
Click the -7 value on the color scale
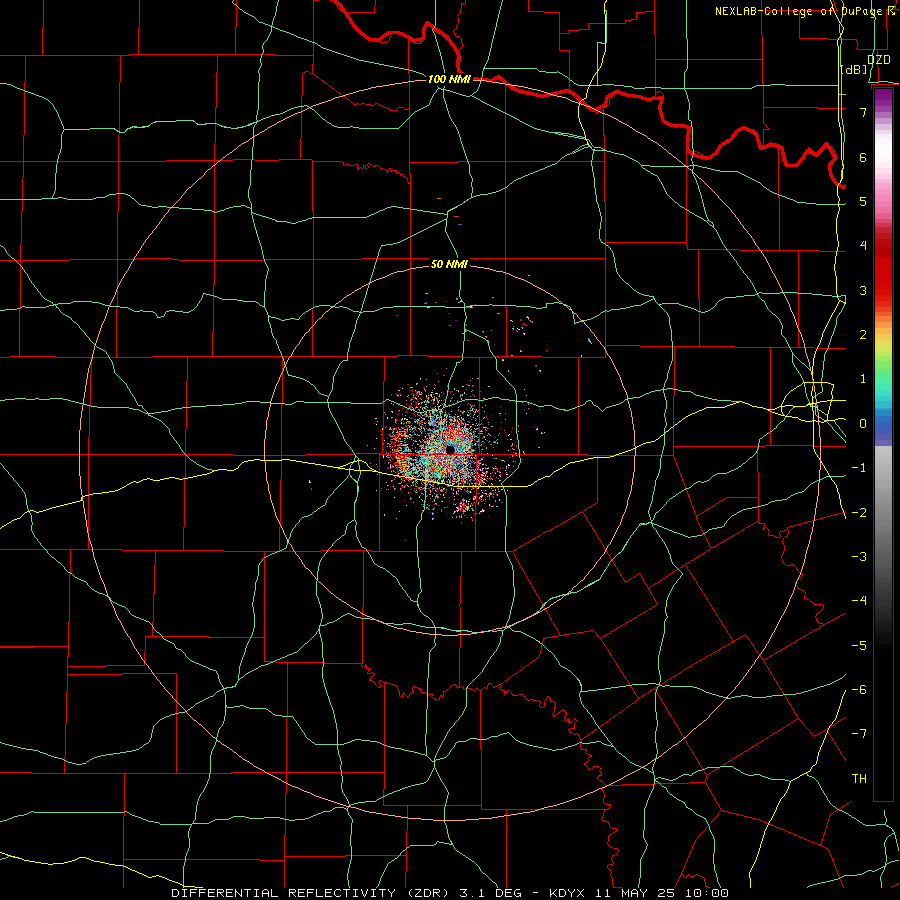859,734
